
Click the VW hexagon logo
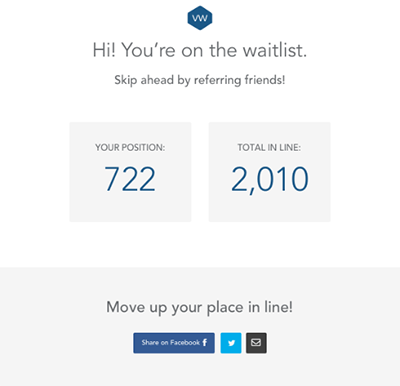tap(200, 18)
